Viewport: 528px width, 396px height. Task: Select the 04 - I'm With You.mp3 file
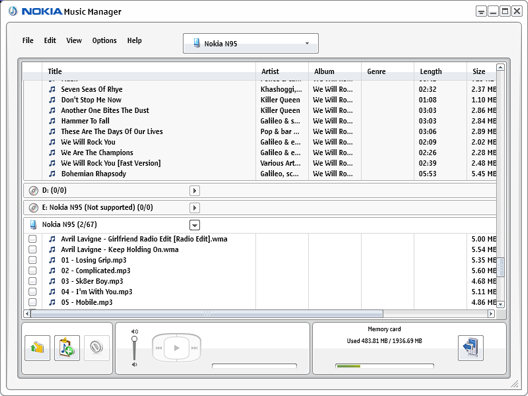(x=260, y=292)
